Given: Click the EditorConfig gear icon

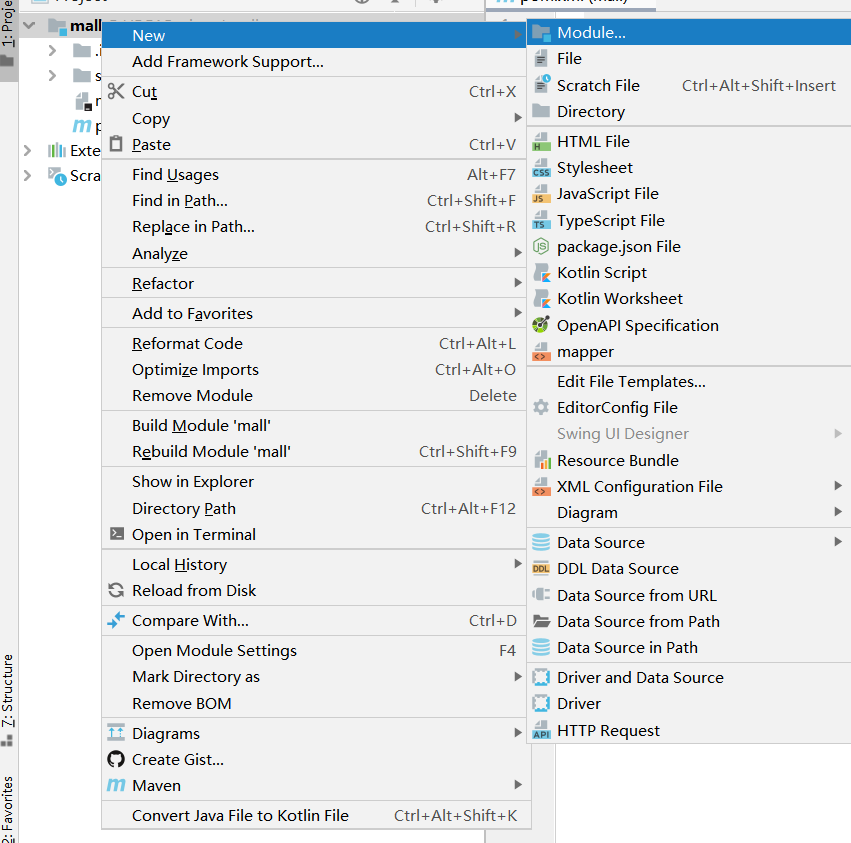Looking at the screenshot, I should coord(541,408).
